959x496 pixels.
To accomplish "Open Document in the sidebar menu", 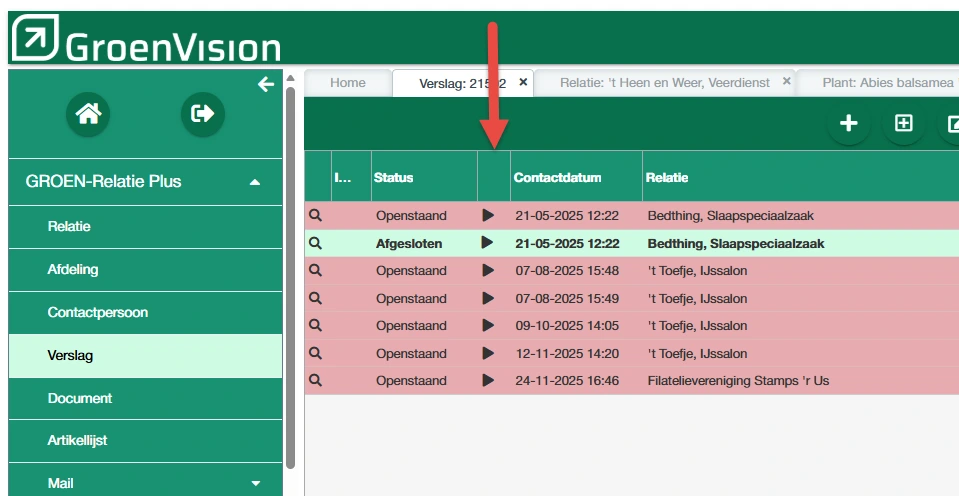I will coord(146,398).
